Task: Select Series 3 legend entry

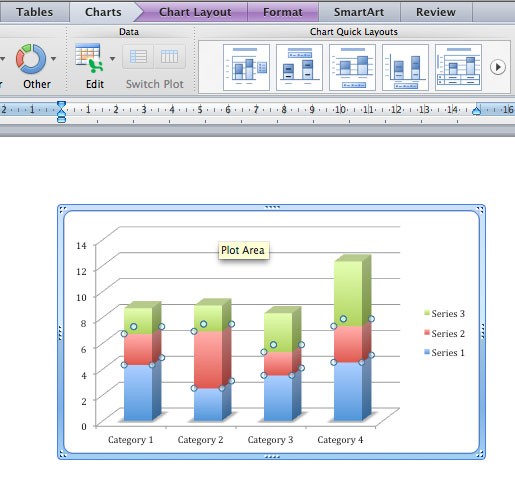Action: pos(444,313)
